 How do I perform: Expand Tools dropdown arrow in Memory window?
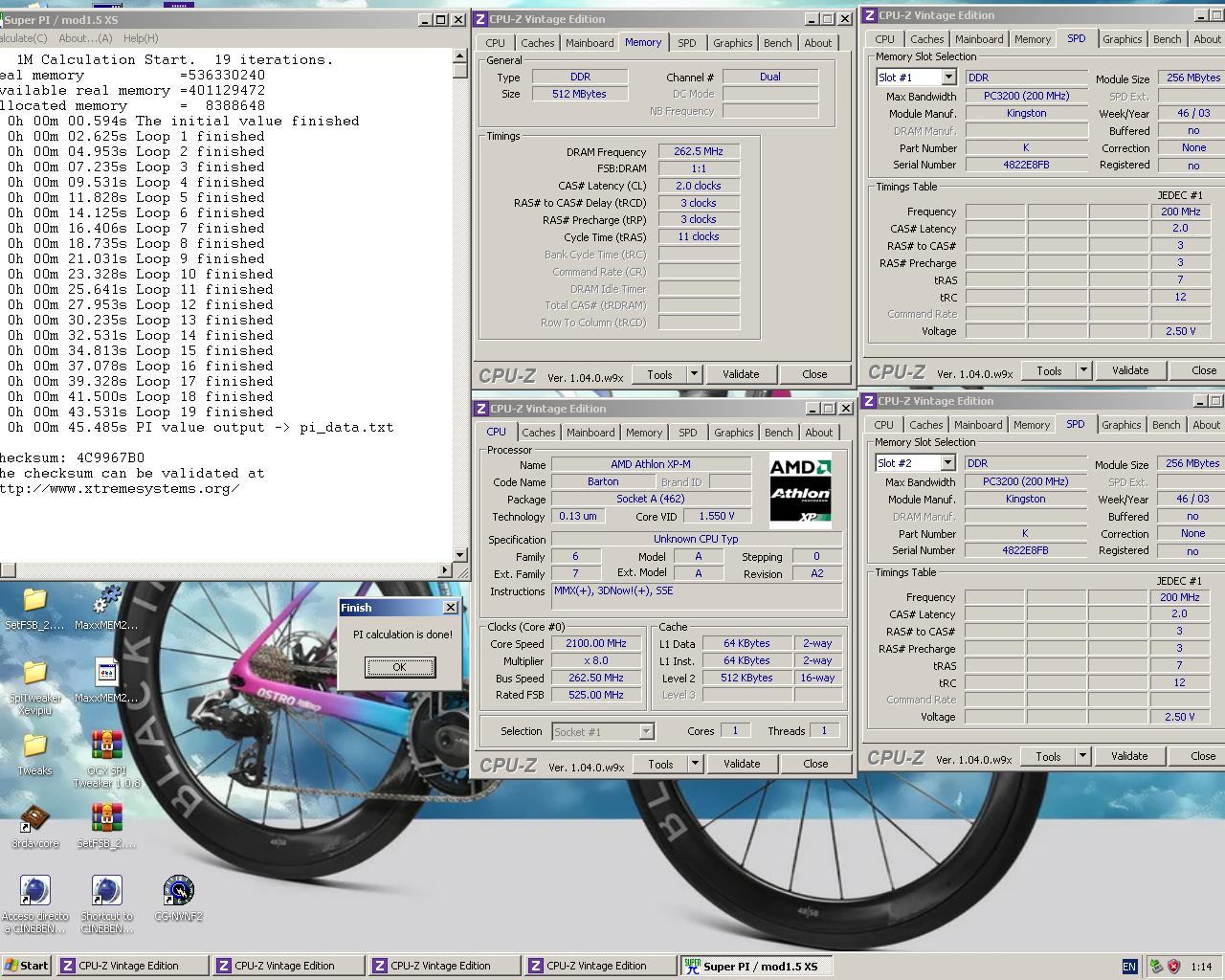tap(694, 374)
